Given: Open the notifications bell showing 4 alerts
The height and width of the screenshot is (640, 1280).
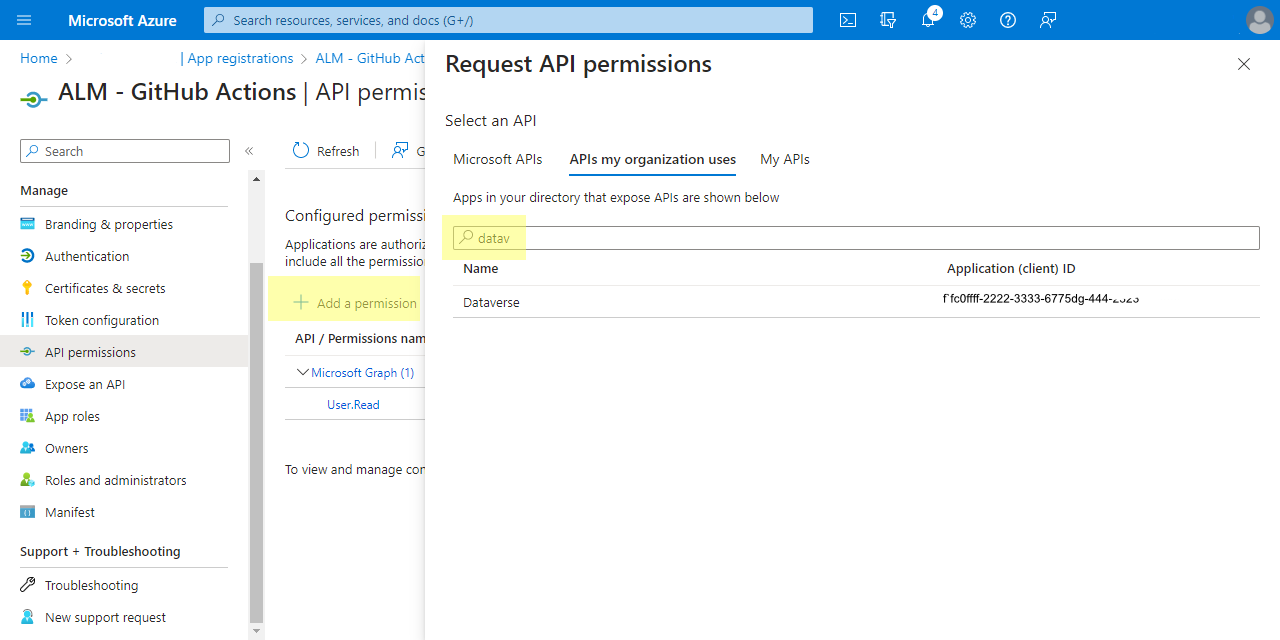Looking at the screenshot, I should [927, 20].
